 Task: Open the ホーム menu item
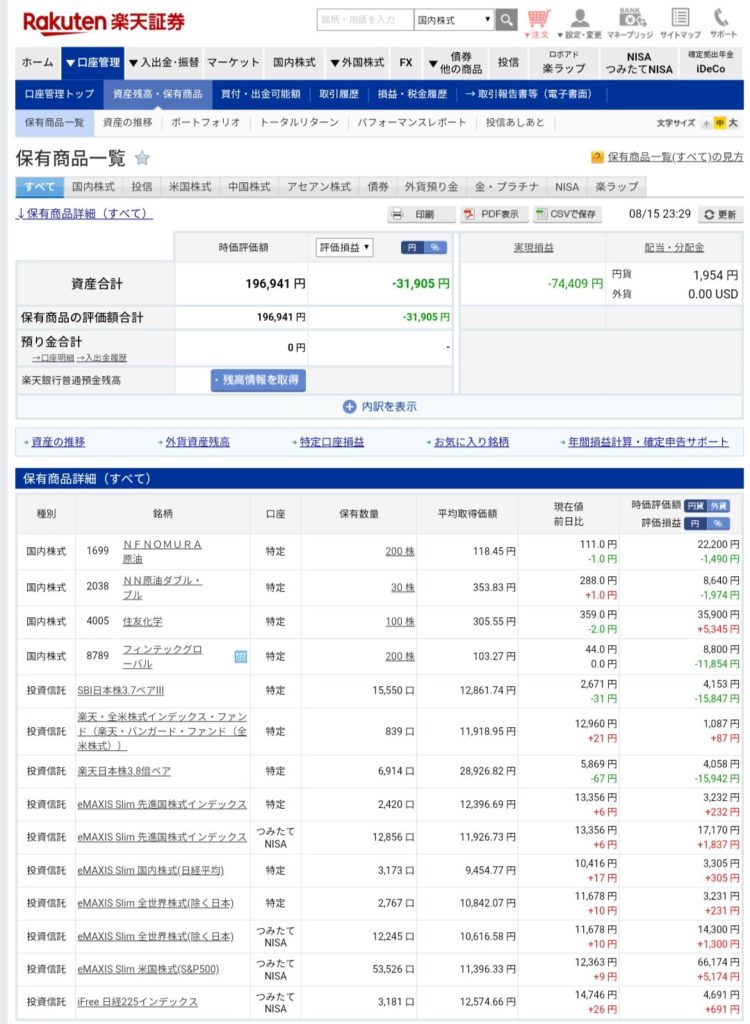37,63
